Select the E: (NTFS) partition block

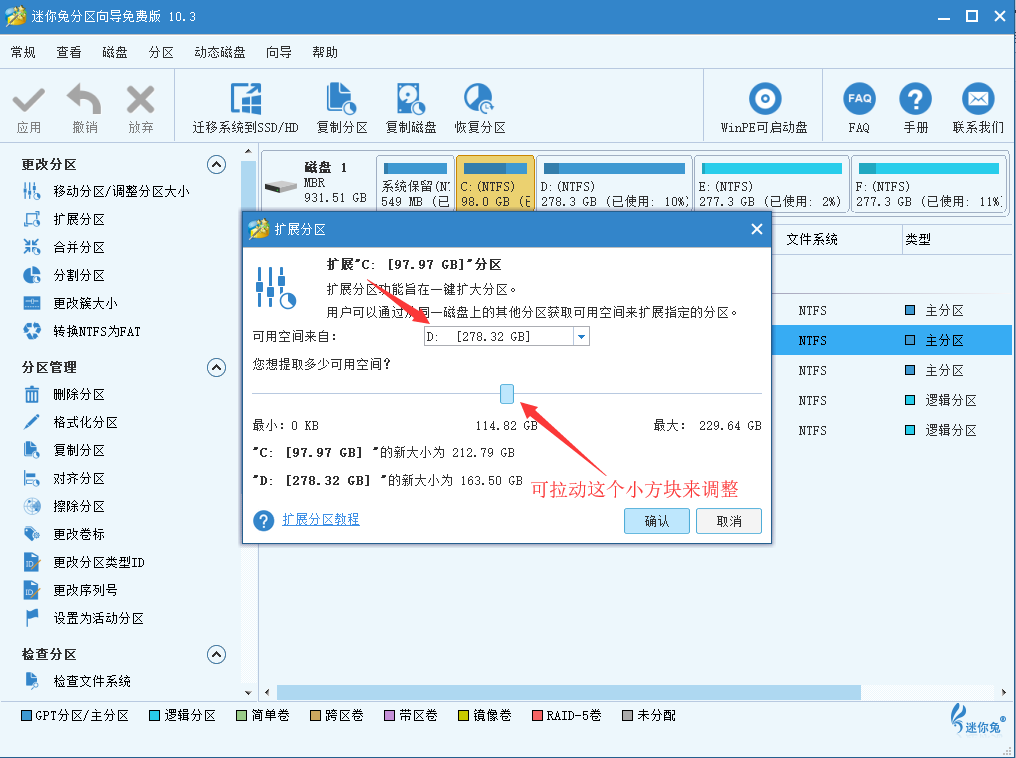click(771, 184)
